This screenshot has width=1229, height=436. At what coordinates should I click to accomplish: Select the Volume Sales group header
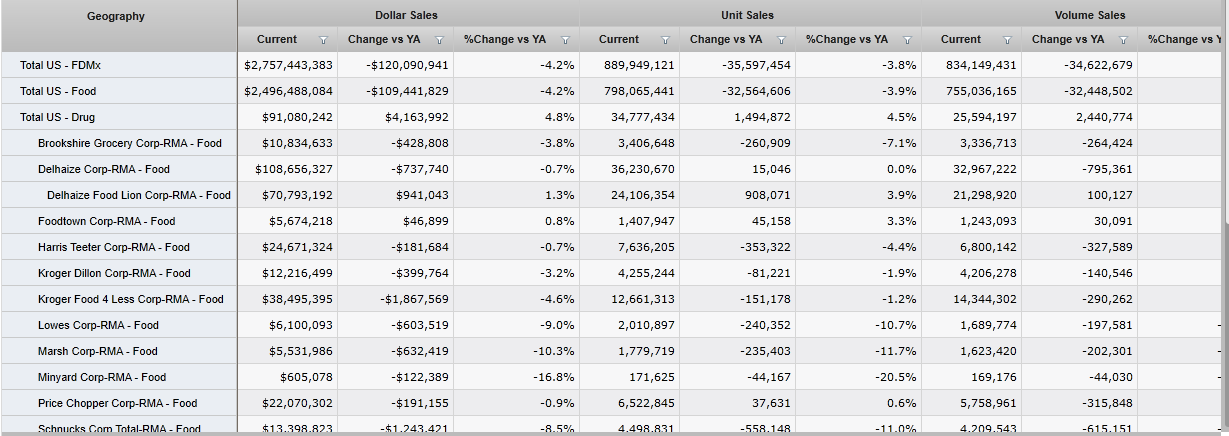point(1089,15)
